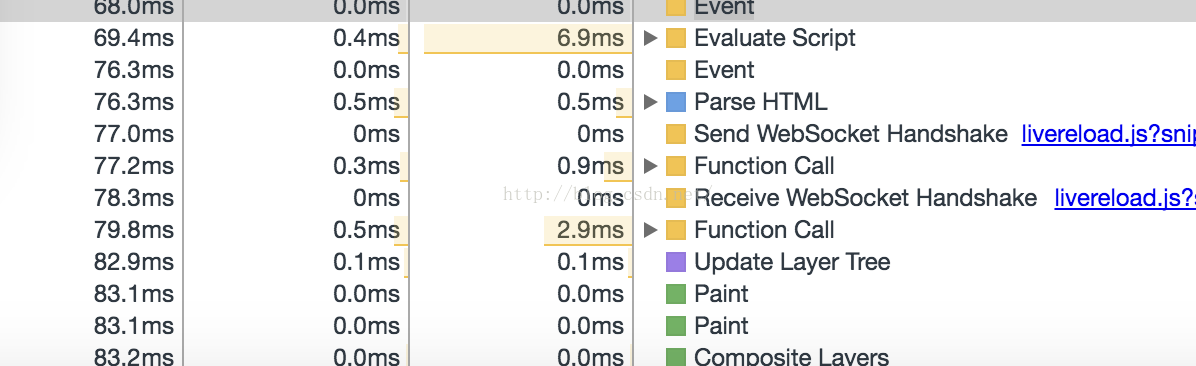This screenshot has height=366, width=1196.
Task: Expand the Function Call row at 77.2ms
Action: click(650, 165)
